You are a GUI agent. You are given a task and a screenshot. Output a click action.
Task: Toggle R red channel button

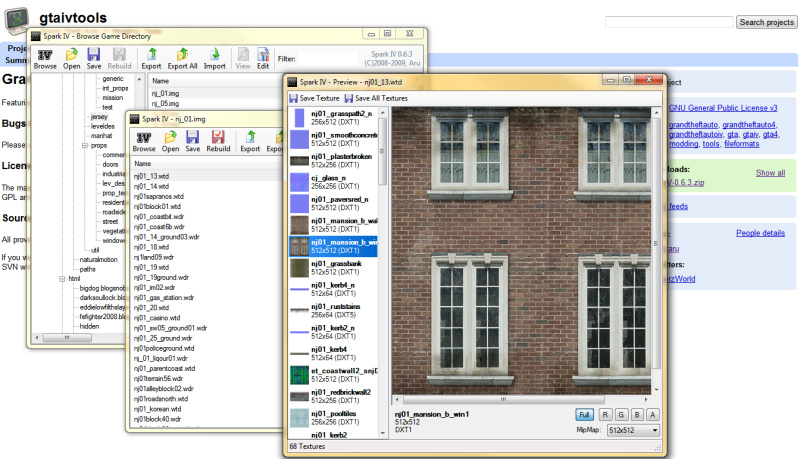(x=605, y=415)
